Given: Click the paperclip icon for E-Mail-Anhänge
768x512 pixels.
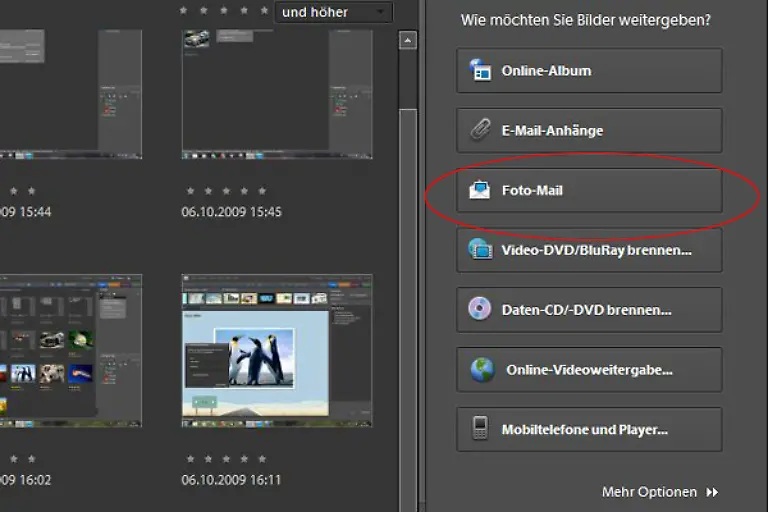Looking at the screenshot, I should click(x=481, y=131).
